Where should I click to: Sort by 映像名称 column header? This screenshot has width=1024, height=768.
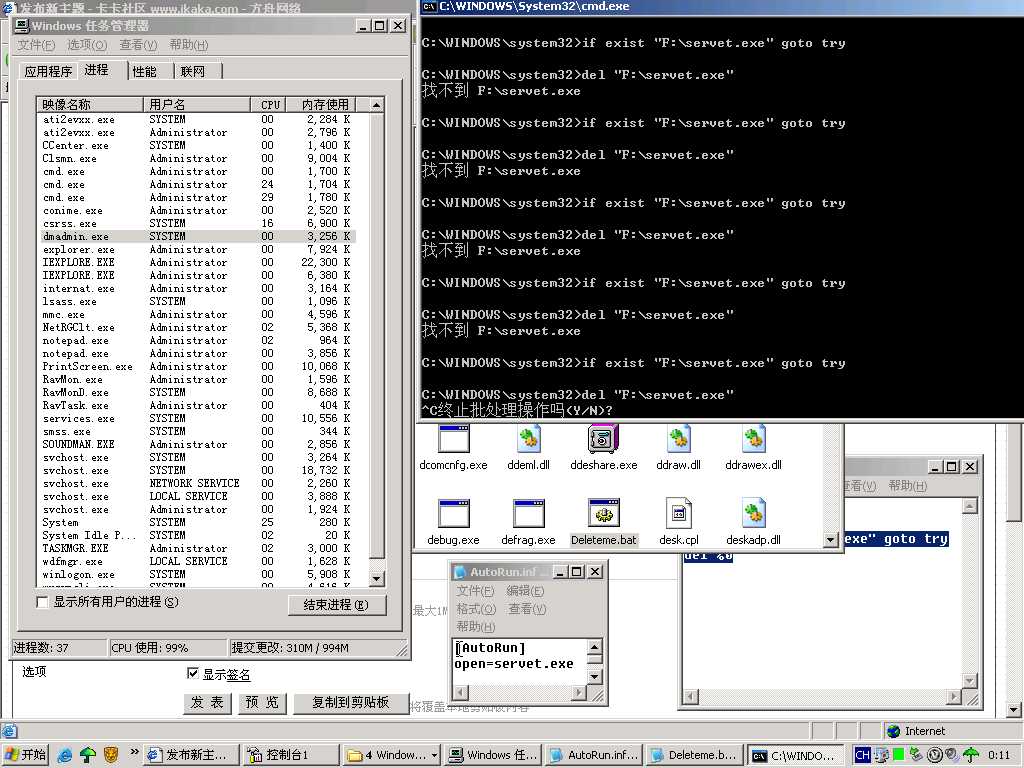[x=89, y=104]
